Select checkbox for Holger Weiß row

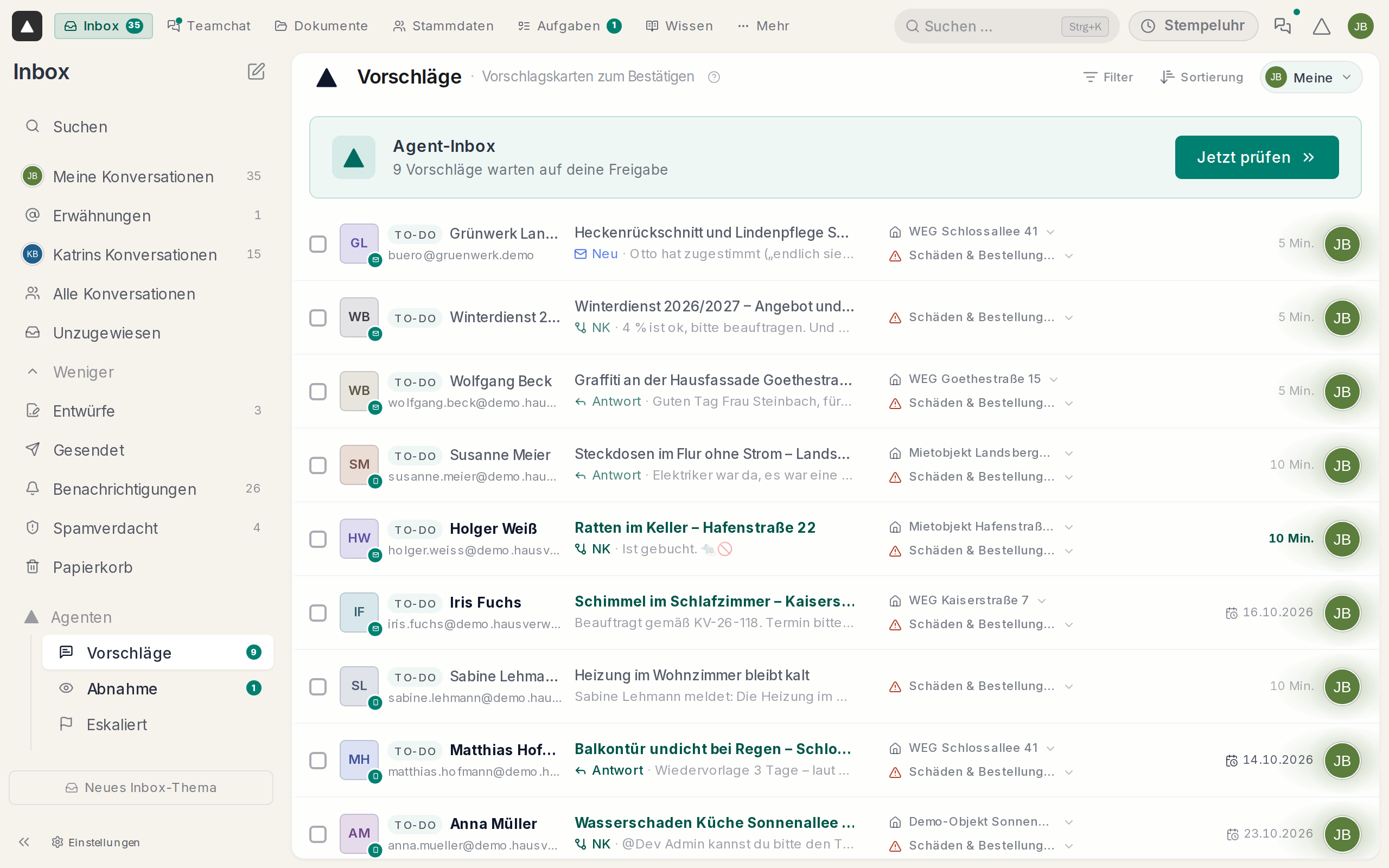pyautogui.click(x=318, y=539)
